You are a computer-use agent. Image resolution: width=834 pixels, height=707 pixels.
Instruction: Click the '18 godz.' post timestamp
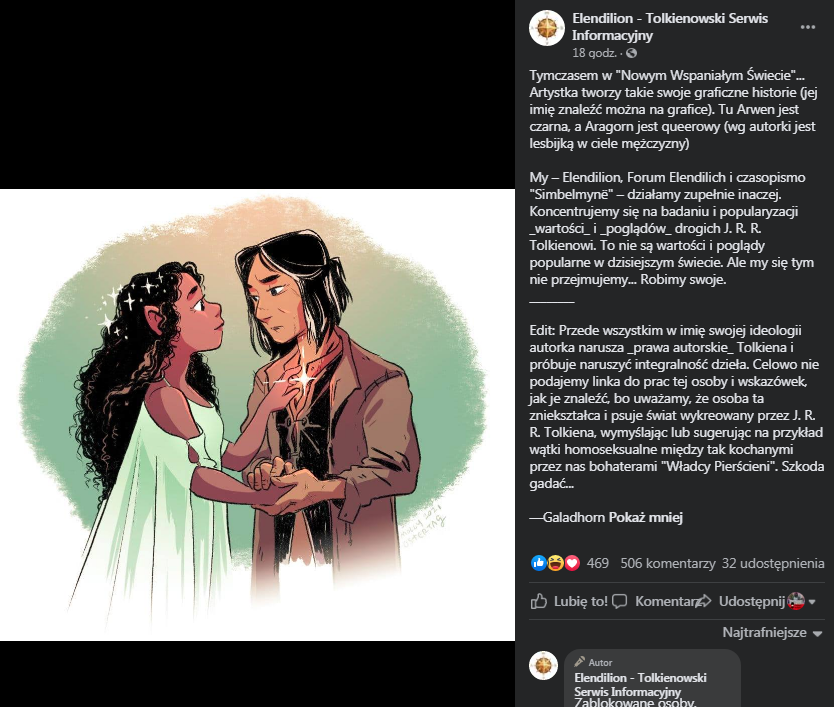coord(594,53)
